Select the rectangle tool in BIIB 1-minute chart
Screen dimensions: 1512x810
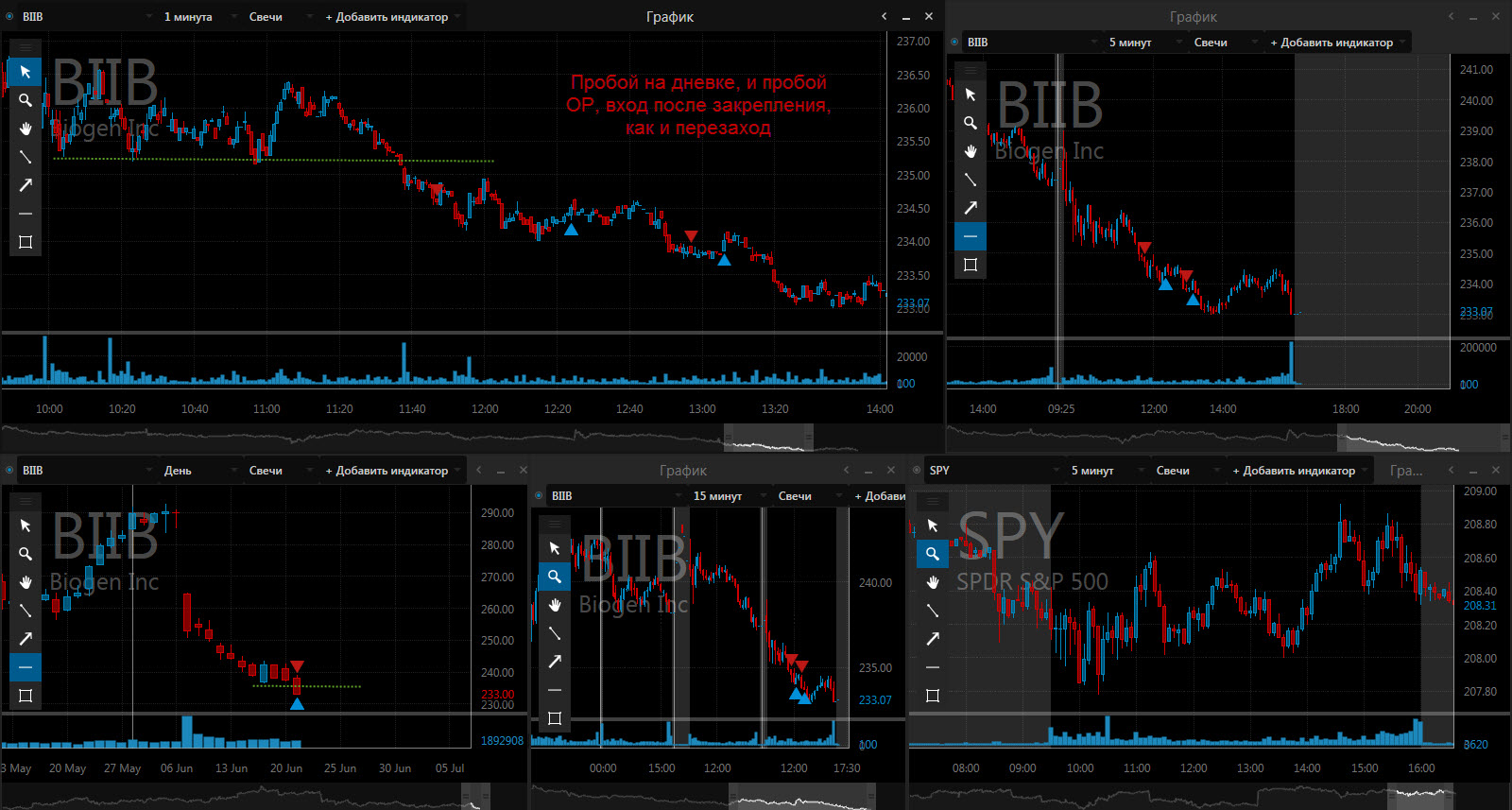pyautogui.click(x=26, y=242)
